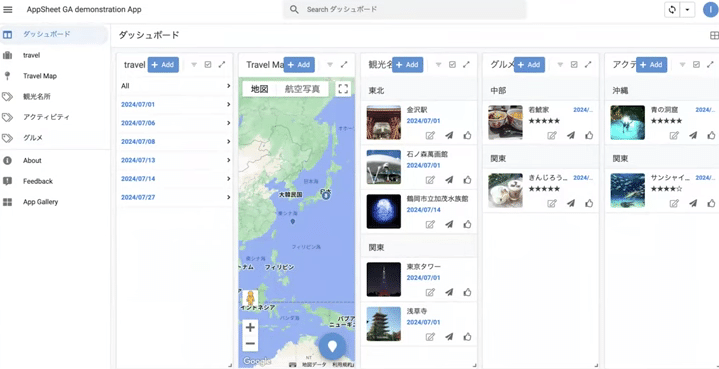The image size is (719, 369).
Task: Open アクティビティ in the sidebar
Action: (54, 117)
